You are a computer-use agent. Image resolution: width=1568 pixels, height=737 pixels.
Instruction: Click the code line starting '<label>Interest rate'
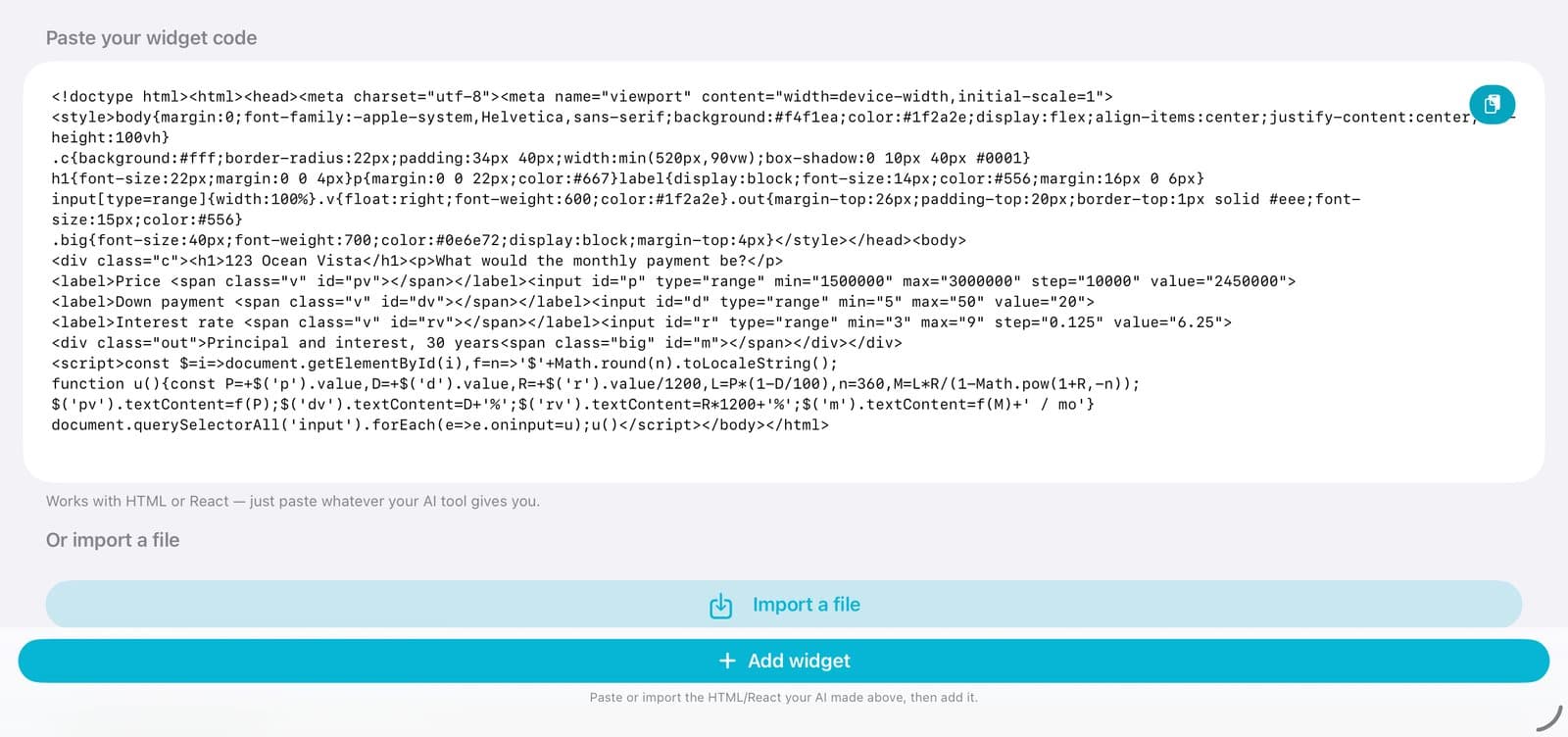tap(641, 322)
